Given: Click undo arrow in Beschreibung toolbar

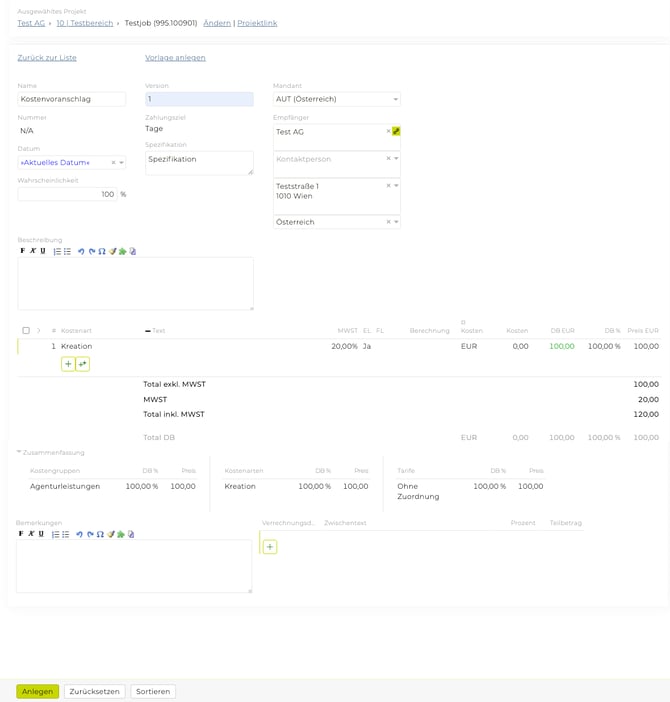Looking at the screenshot, I should click(81, 251).
